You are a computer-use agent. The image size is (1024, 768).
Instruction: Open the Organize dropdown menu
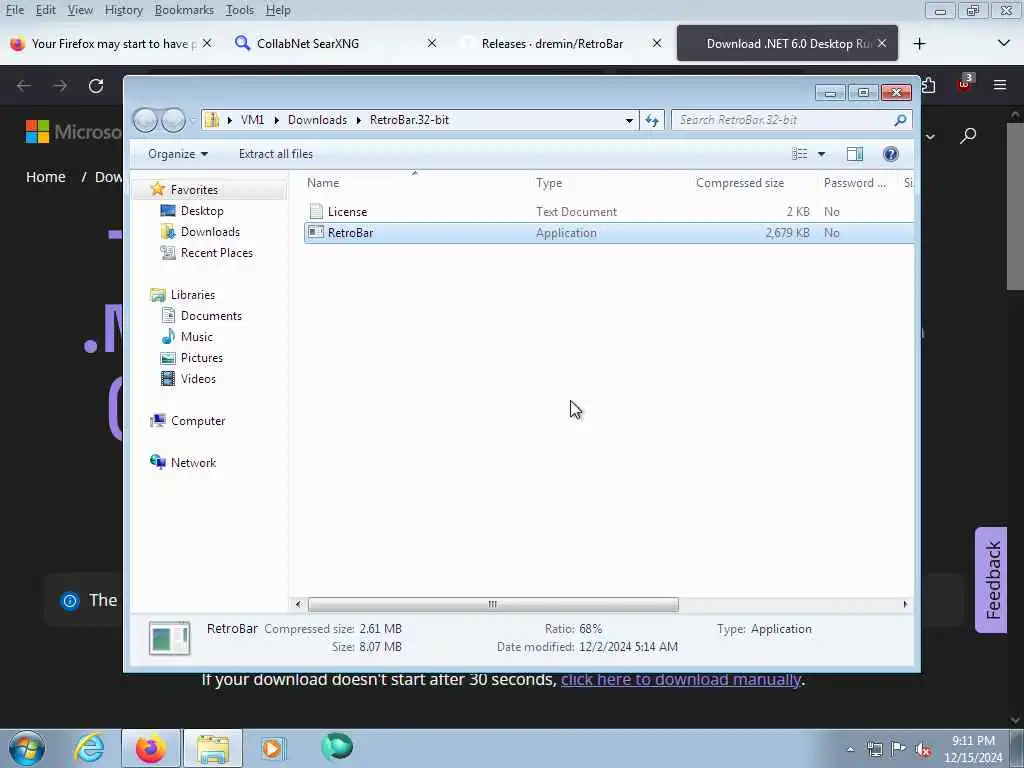178,154
